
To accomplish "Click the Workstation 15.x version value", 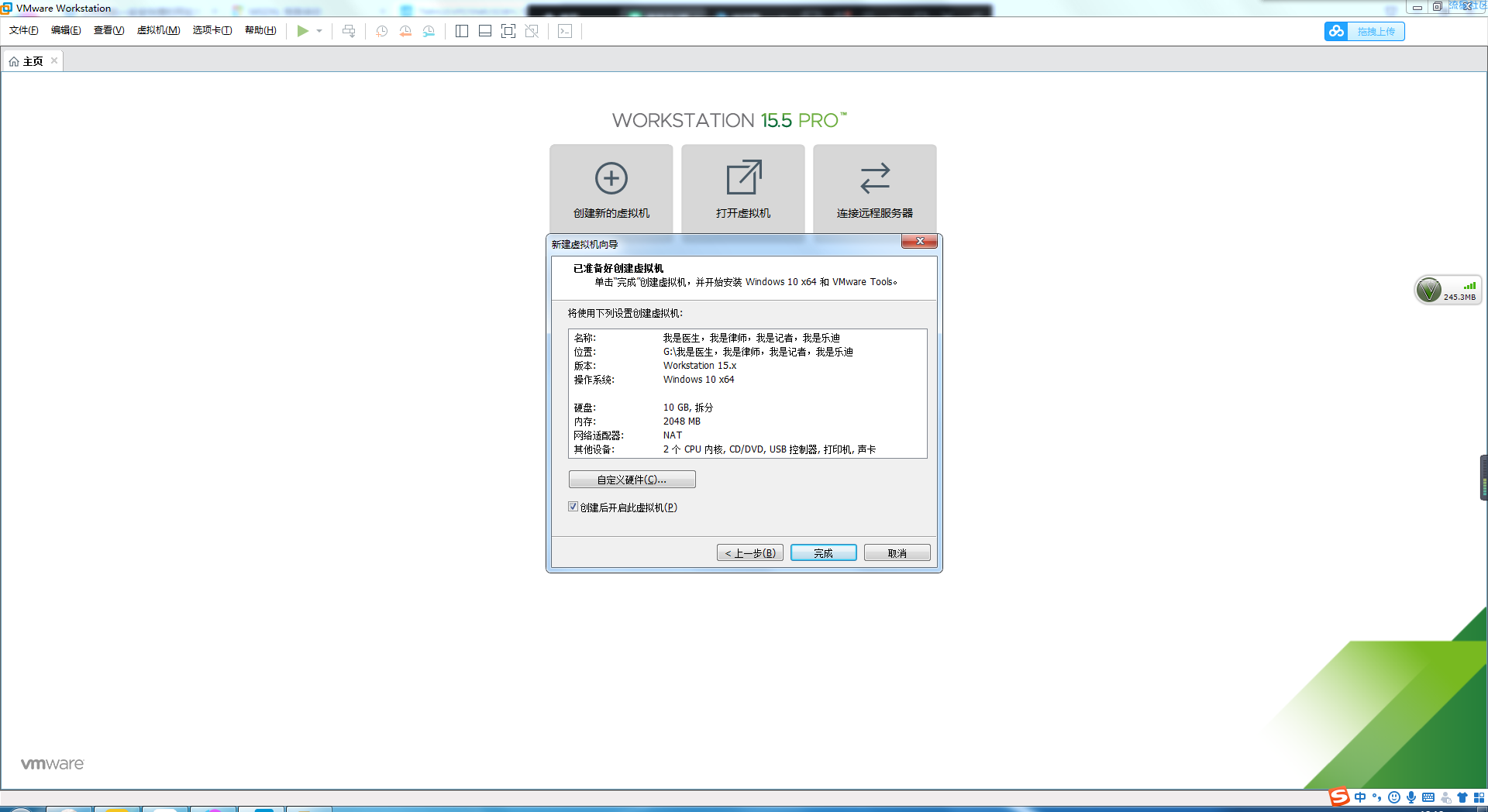I will (x=700, y=366).
